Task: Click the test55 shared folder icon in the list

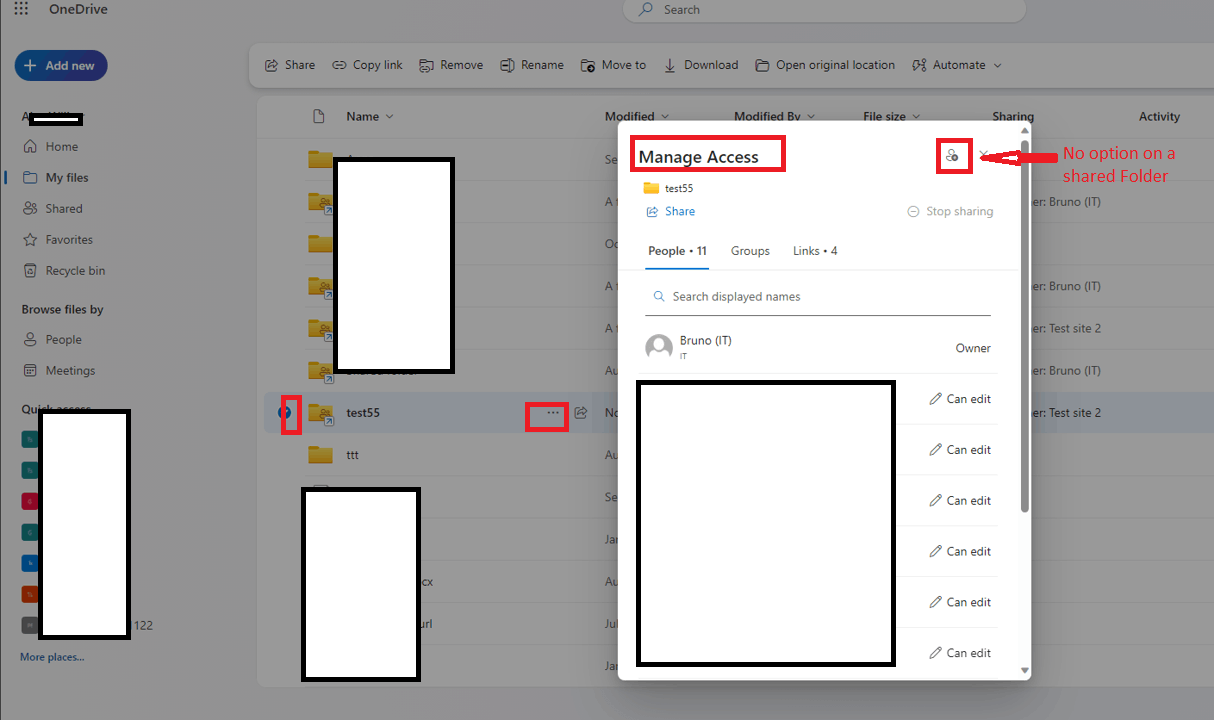Action: point(320,413)
